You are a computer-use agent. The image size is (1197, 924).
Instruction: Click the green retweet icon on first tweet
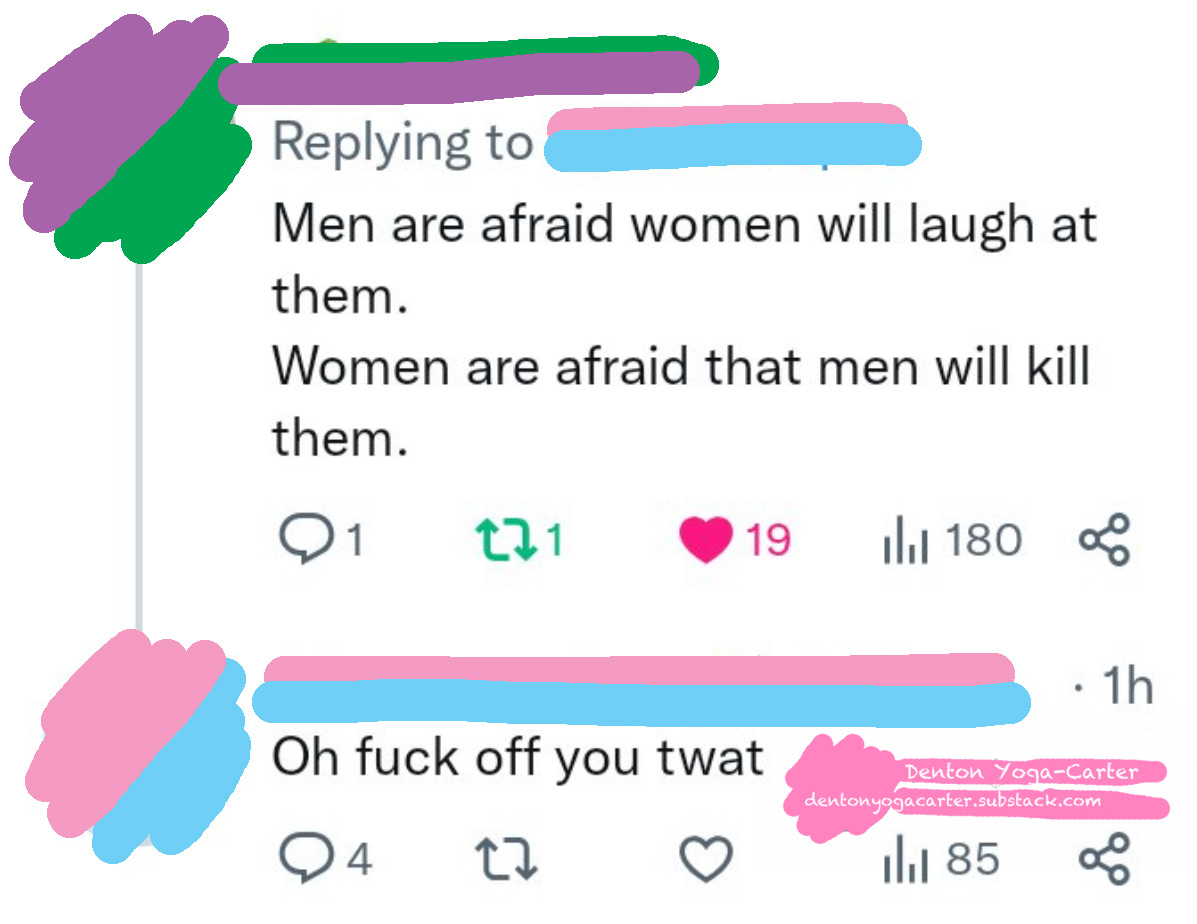coord(506,540)
